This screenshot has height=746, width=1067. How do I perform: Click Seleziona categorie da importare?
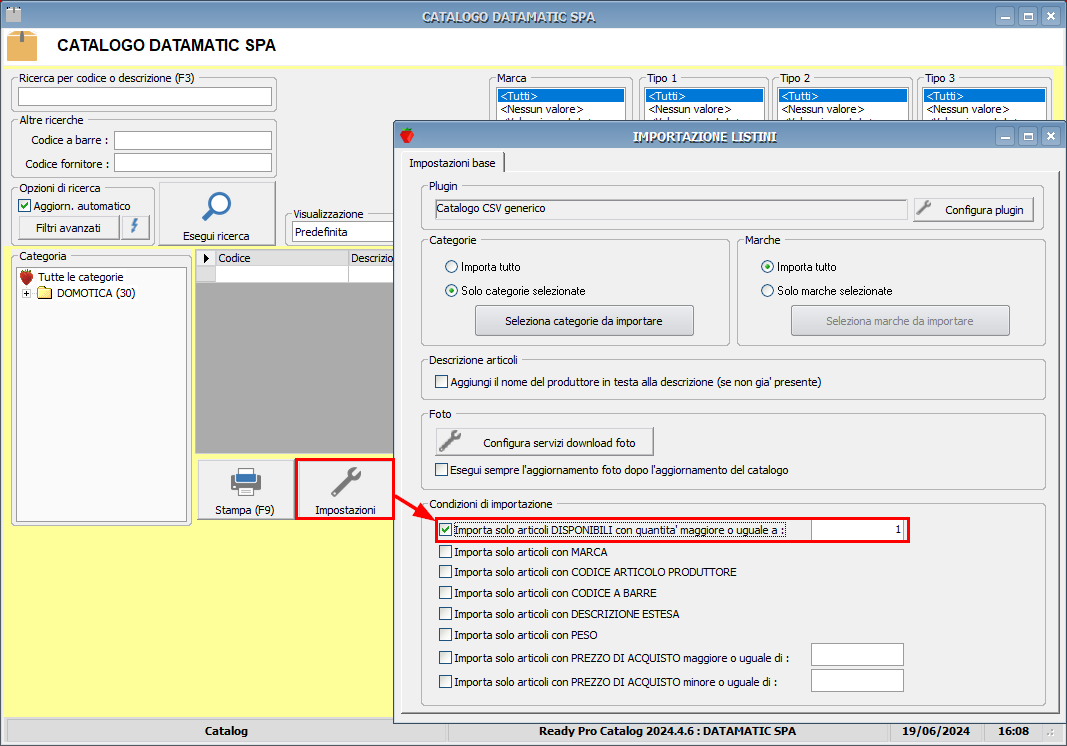tap(584, 321)
